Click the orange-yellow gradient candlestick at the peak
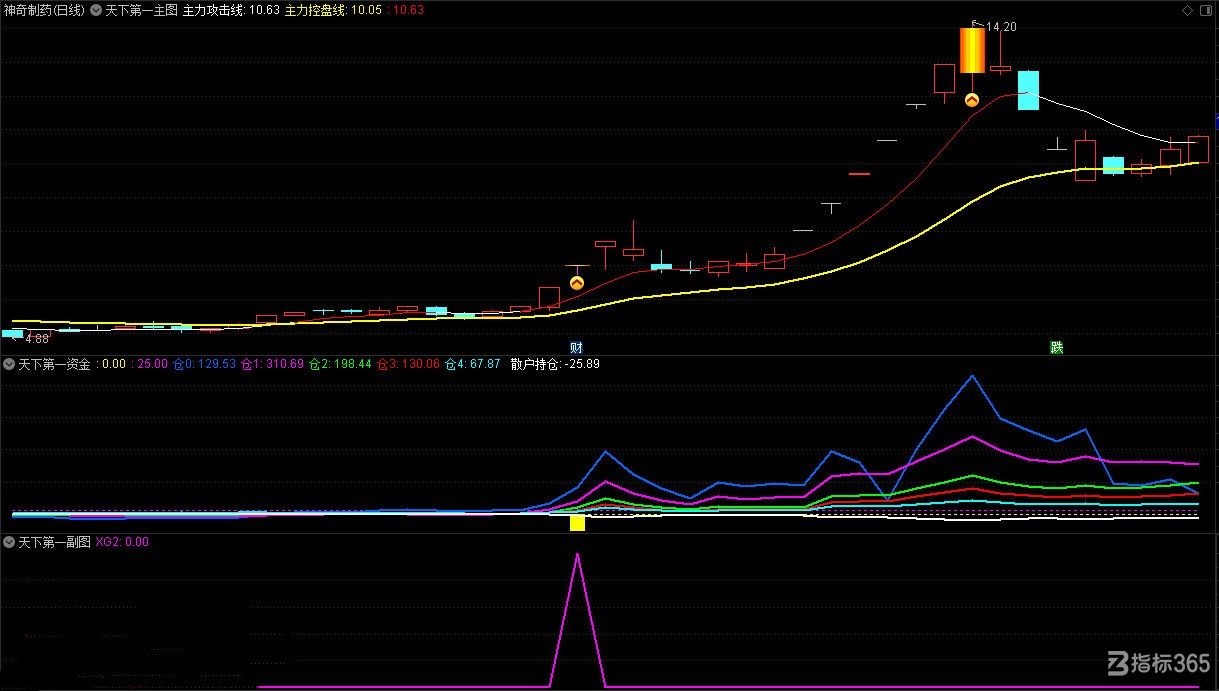The width and height of the screenshot is (1219, 691). click(x=971, y=50)
